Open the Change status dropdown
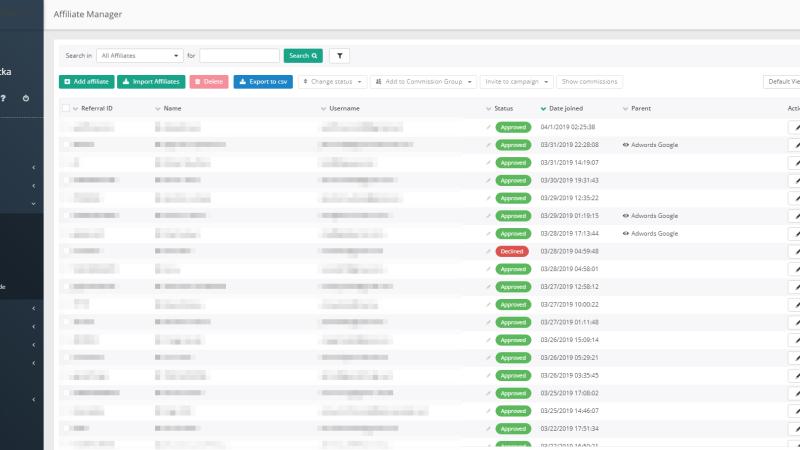The width and height of the screenshot is (800, 450). tap(332, 82)
